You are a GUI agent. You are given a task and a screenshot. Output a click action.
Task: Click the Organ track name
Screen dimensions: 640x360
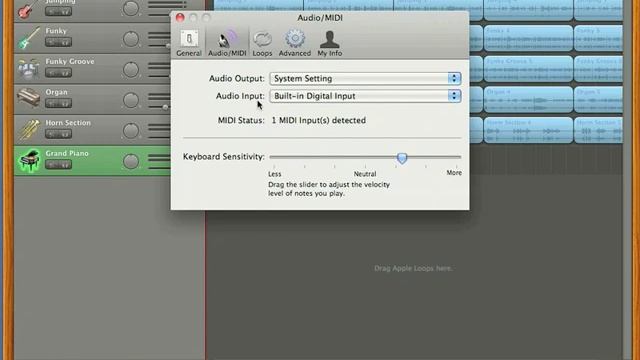(x=56, y=92)
